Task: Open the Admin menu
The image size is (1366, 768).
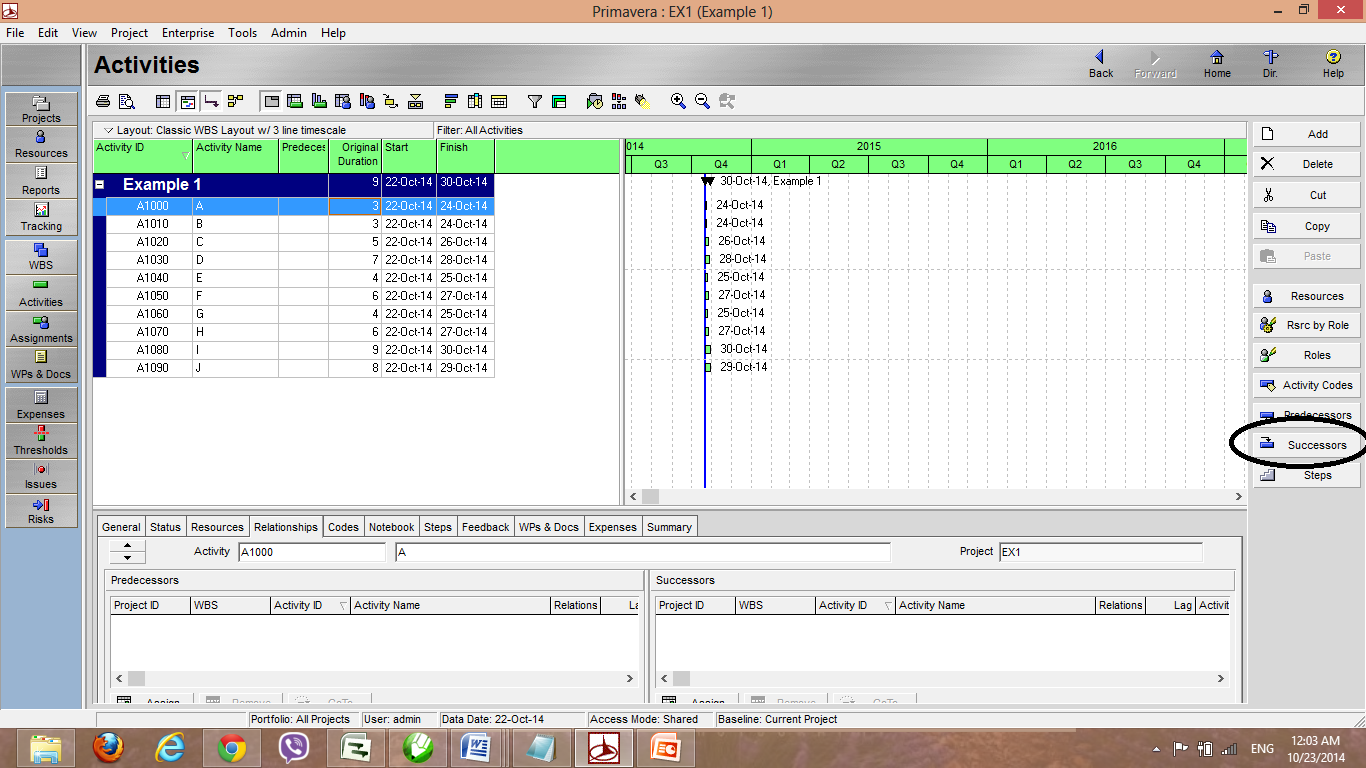Action: click(x=289, y=33)
